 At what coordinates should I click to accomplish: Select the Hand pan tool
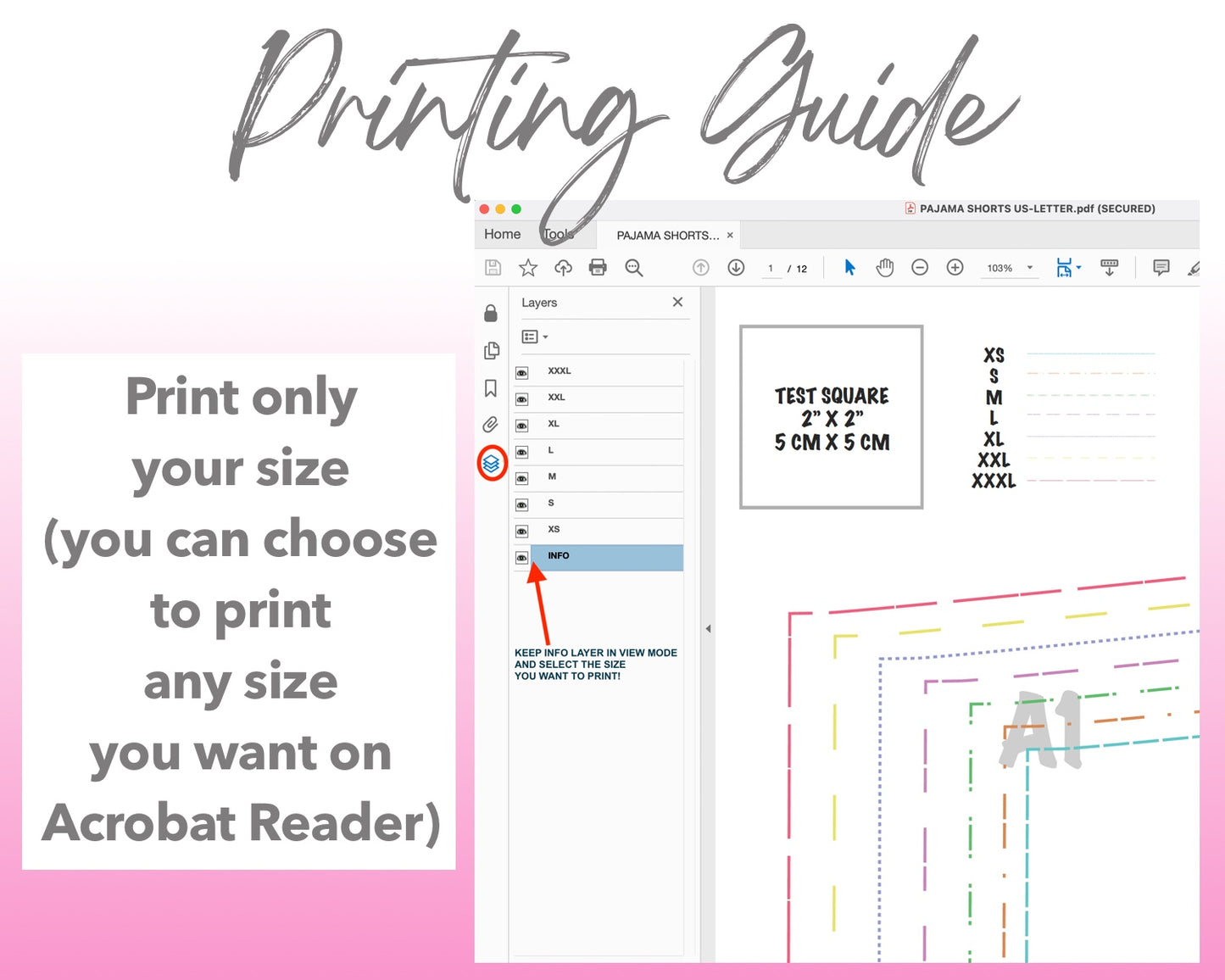click(x=884, y=268)
